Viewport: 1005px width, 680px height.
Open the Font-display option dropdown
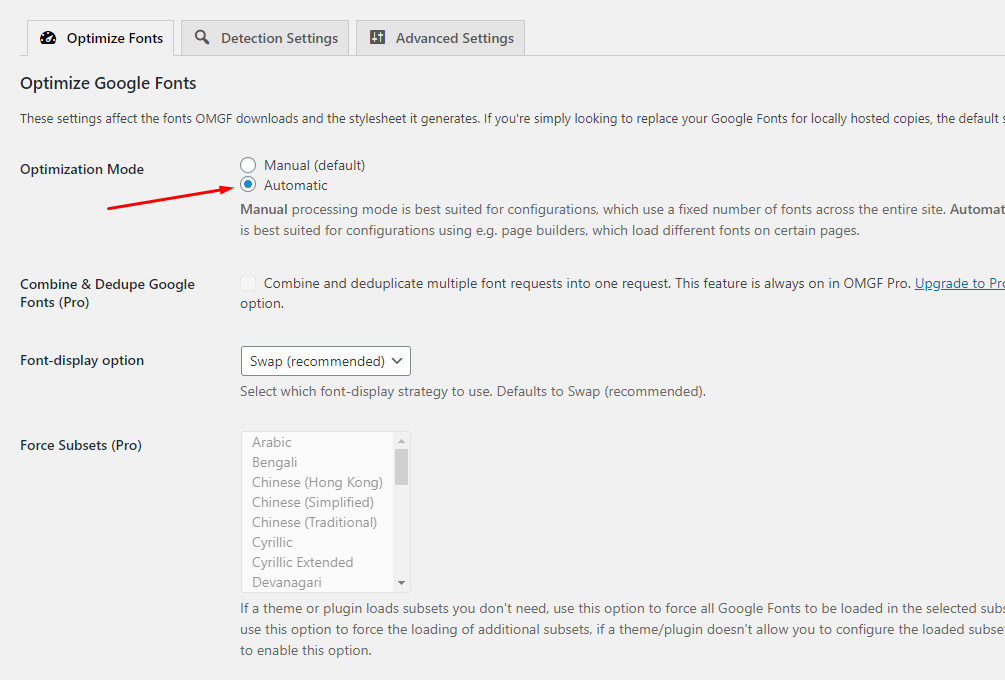pyautogui.click(x=326, y=361)
